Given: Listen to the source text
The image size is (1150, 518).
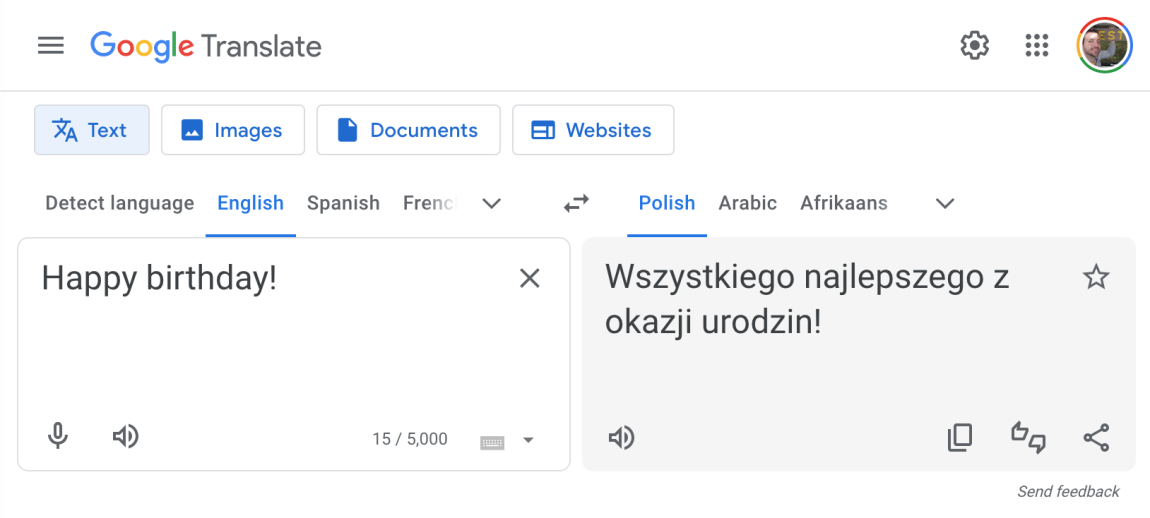Looking at the screenshot, I should [x=125, y=437].
